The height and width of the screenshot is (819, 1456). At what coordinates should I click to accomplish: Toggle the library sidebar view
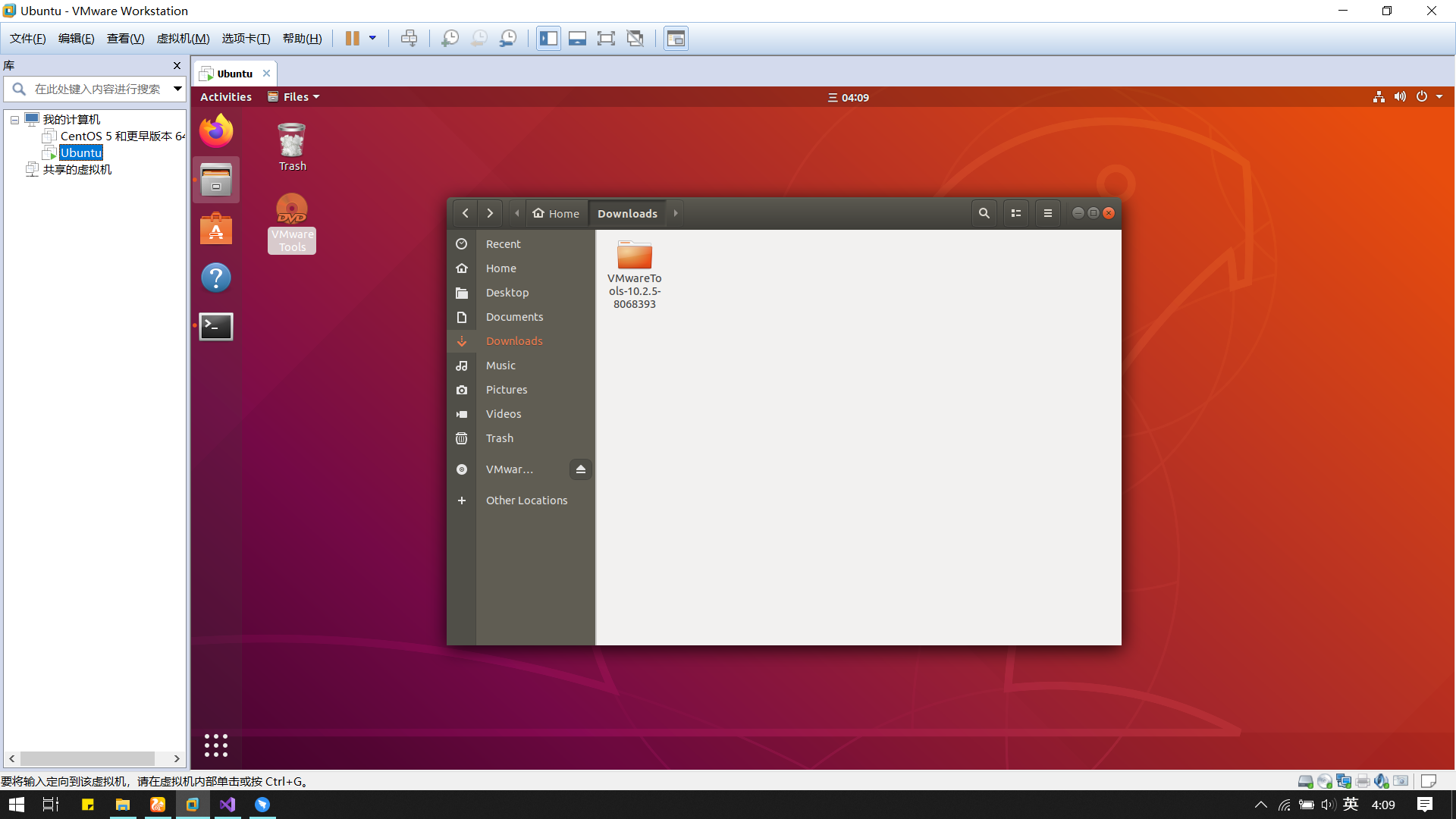point(548,39)
